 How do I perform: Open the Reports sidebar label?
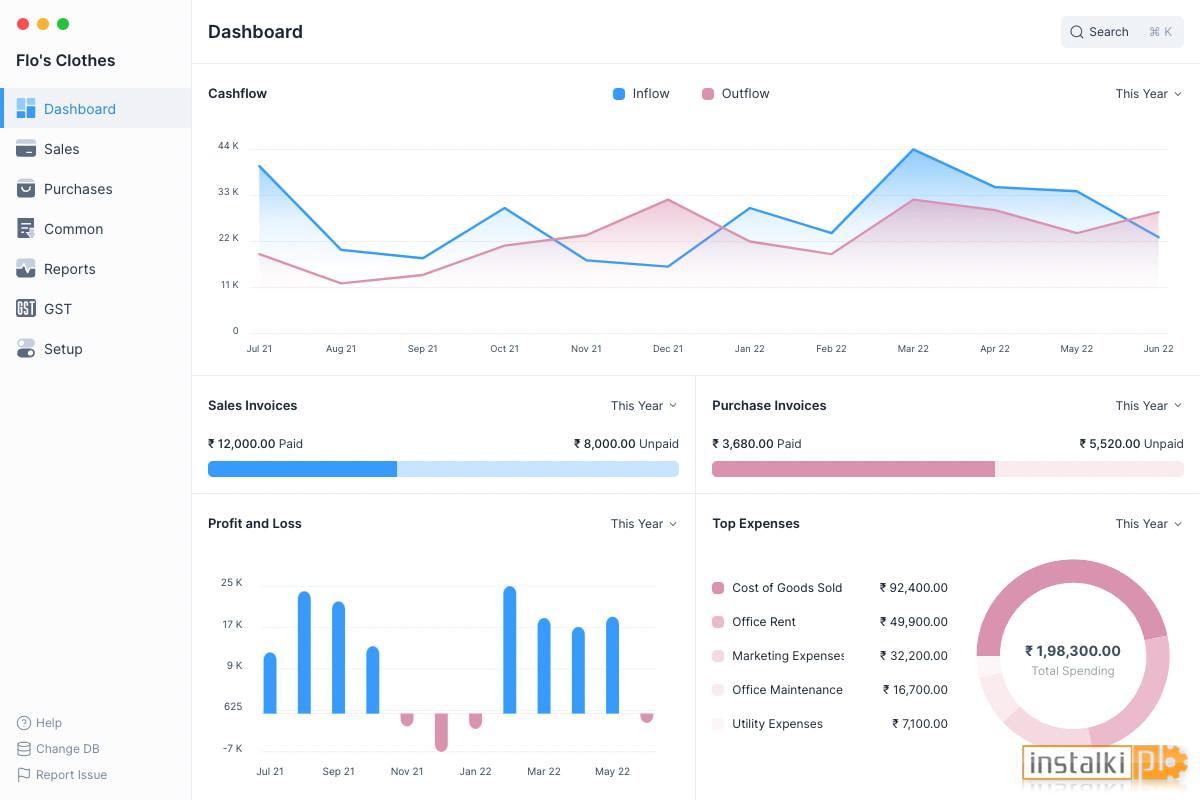(x=70, y=268)
